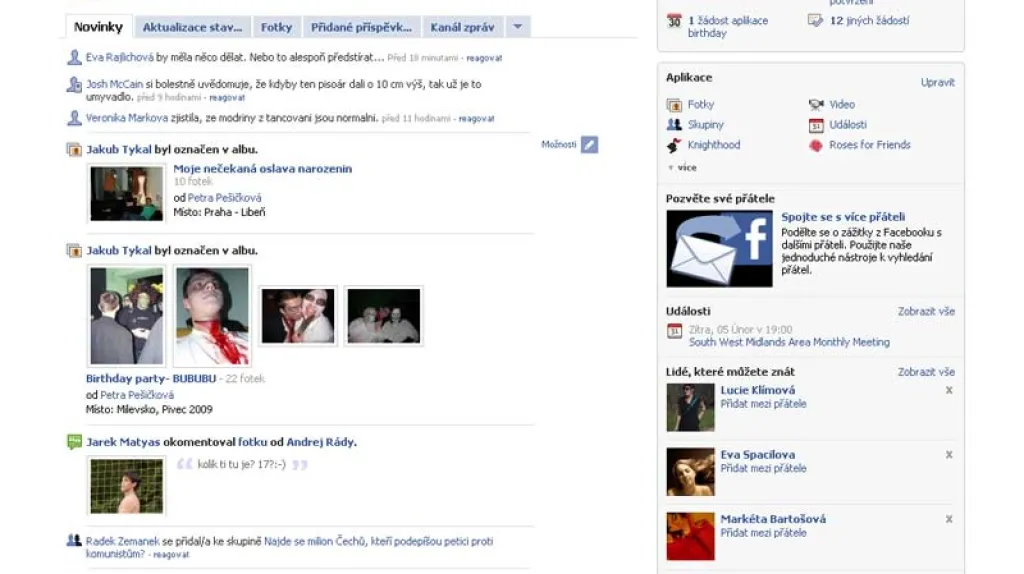Open the Birthday party- BUBUBU album link
The image size is (1024, 574).
point(151,378)
